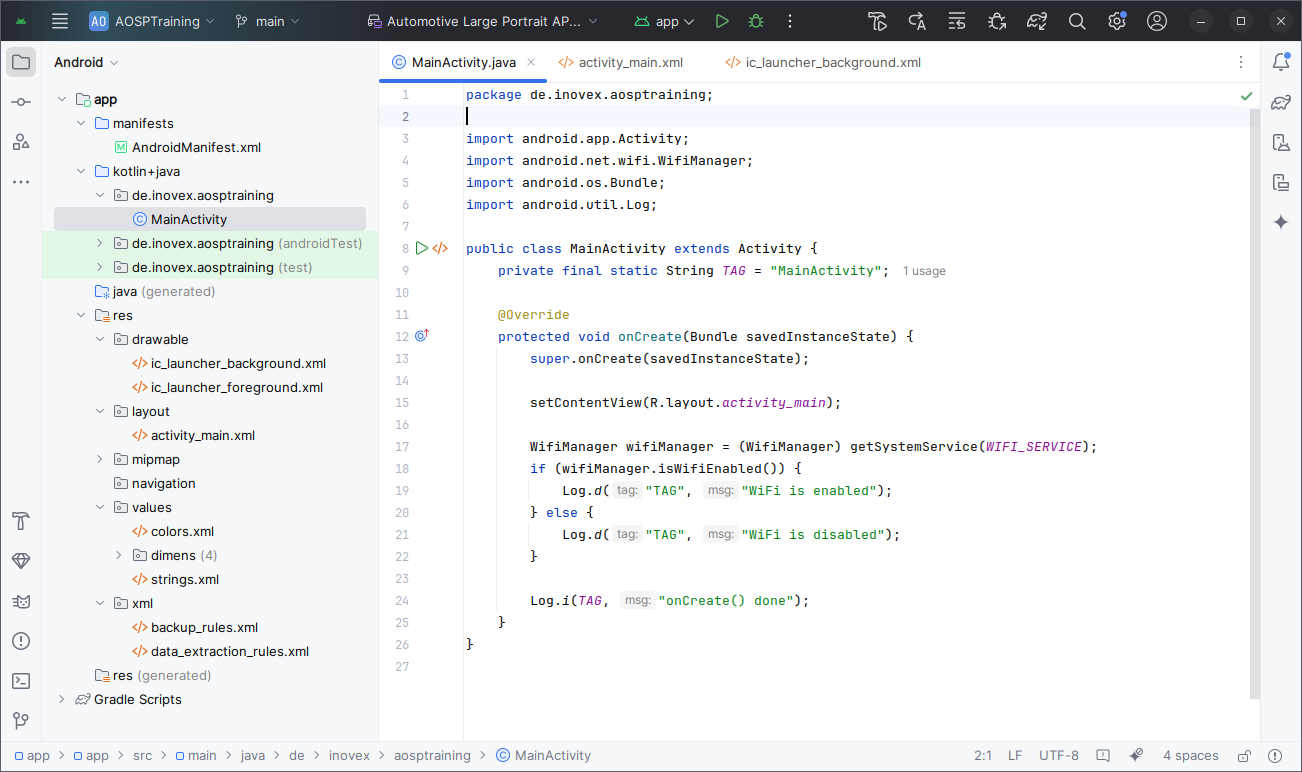This screenshot has height=772, width=1302.
Task: Click the 4 spaces indent setting
Action: (1190, 756)
